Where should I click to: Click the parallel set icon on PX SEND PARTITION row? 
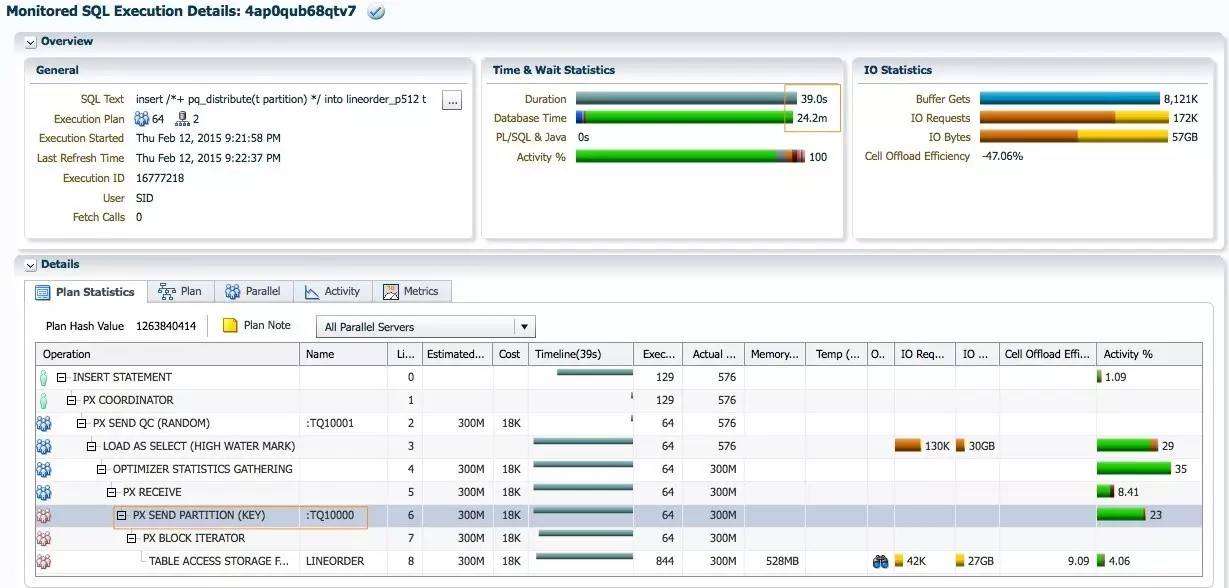(43, 516)
